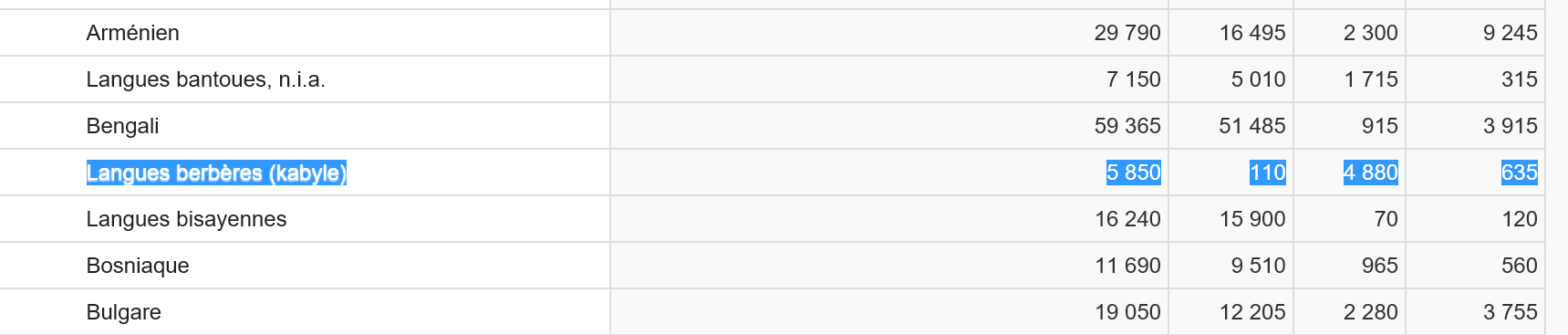The height and width of the screenshot is (335, 1568).
Task: Click the 29 790 value for Arménien
Action: click(1127, 33)
